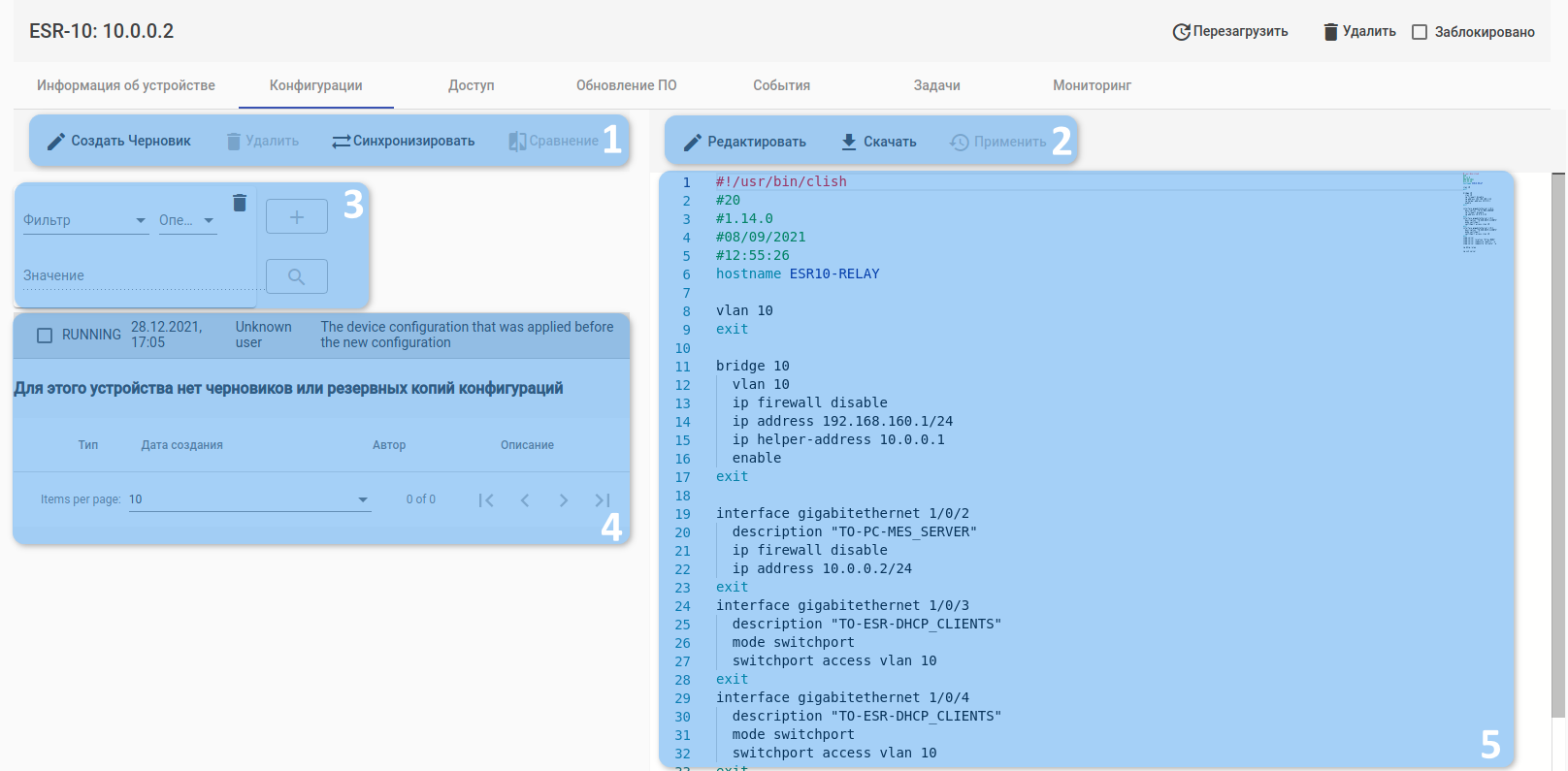Open the operator dropdown next to Фильтр

coord(187,220)
